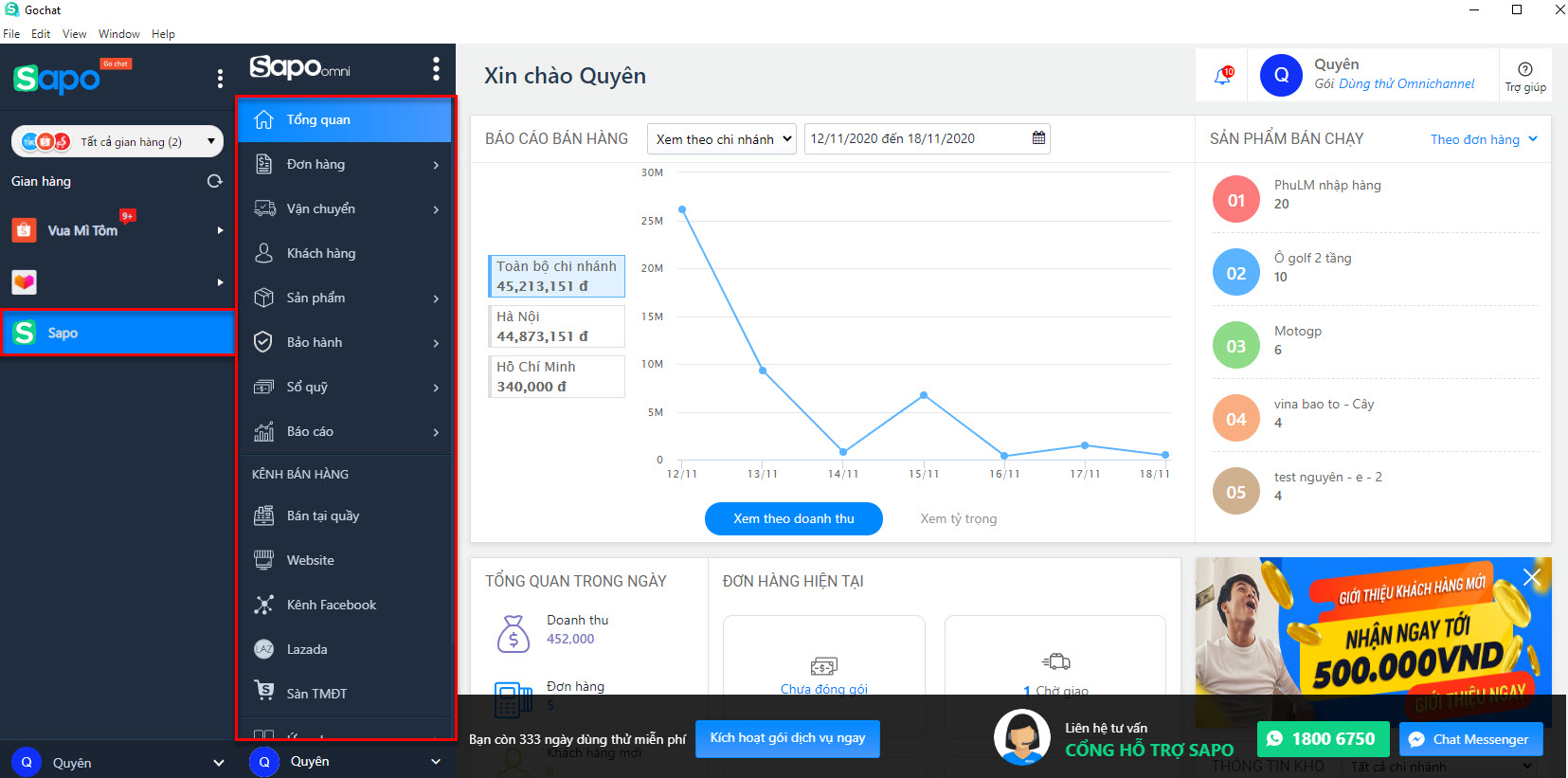The height and width of the screenshot is (778, 1568).
Task: Expand the Đơn hàng submenu arrow
Action: tap(436, 165)
